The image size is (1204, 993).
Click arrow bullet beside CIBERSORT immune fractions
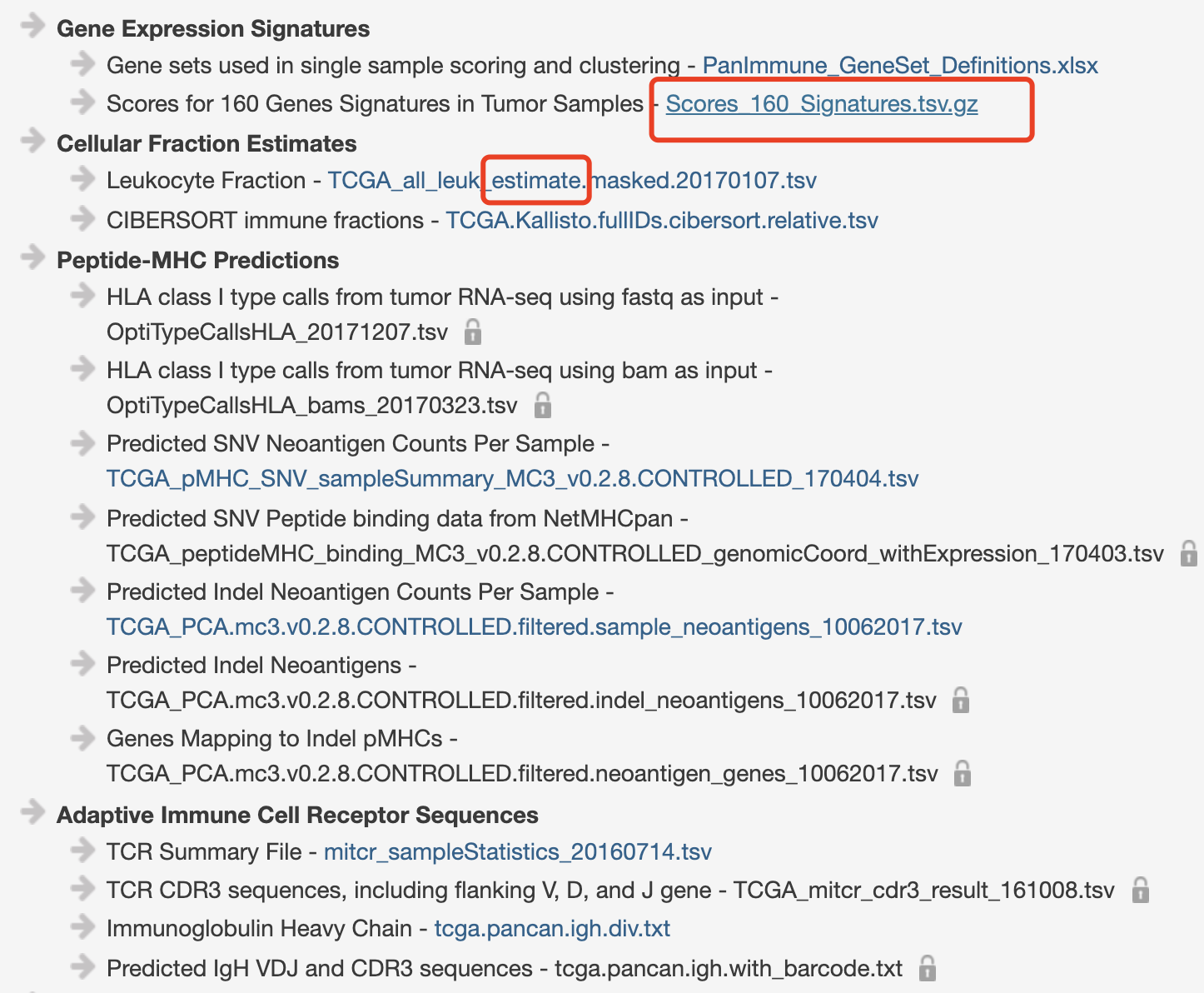(x=82, y=217)
